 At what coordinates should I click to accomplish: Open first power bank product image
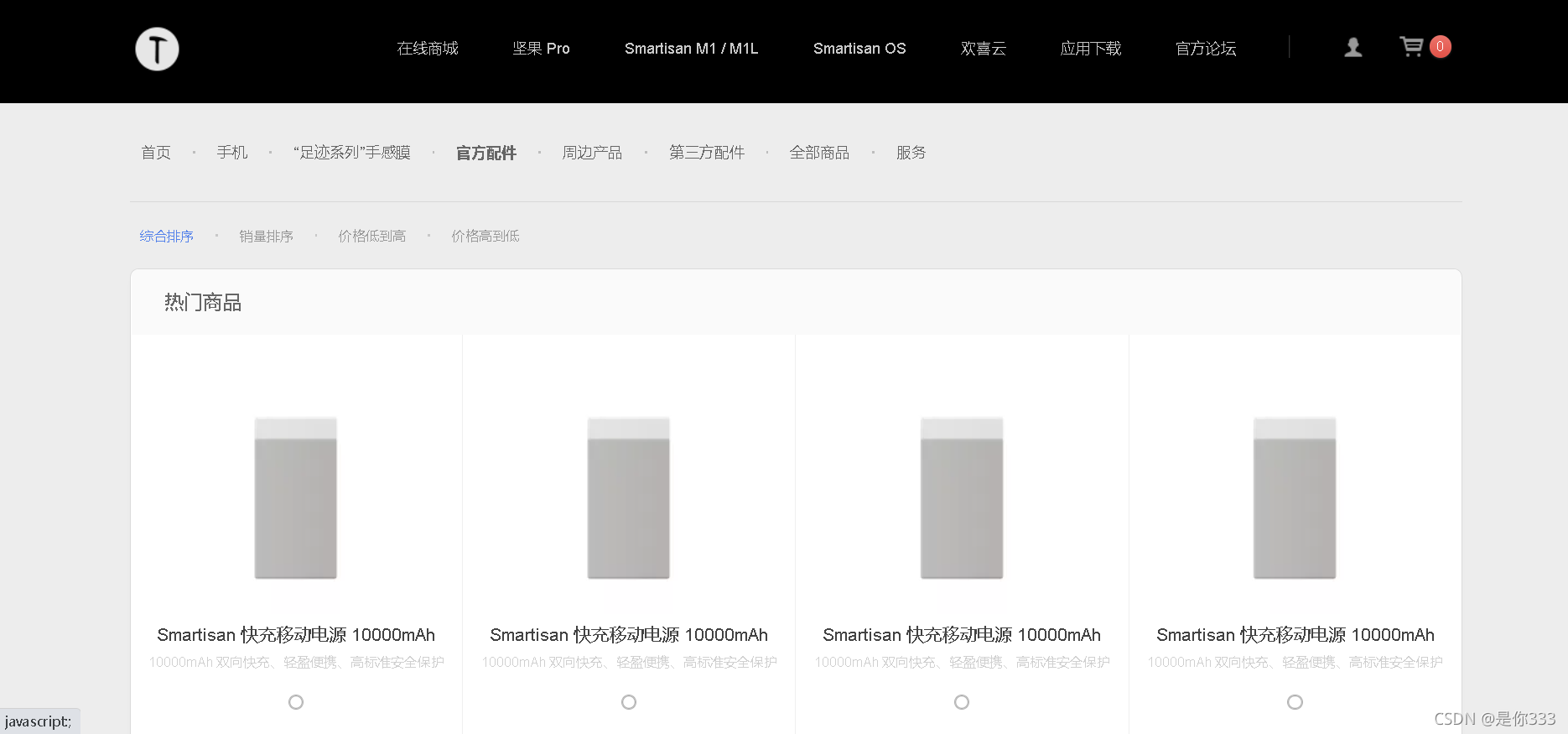(296, 497)
